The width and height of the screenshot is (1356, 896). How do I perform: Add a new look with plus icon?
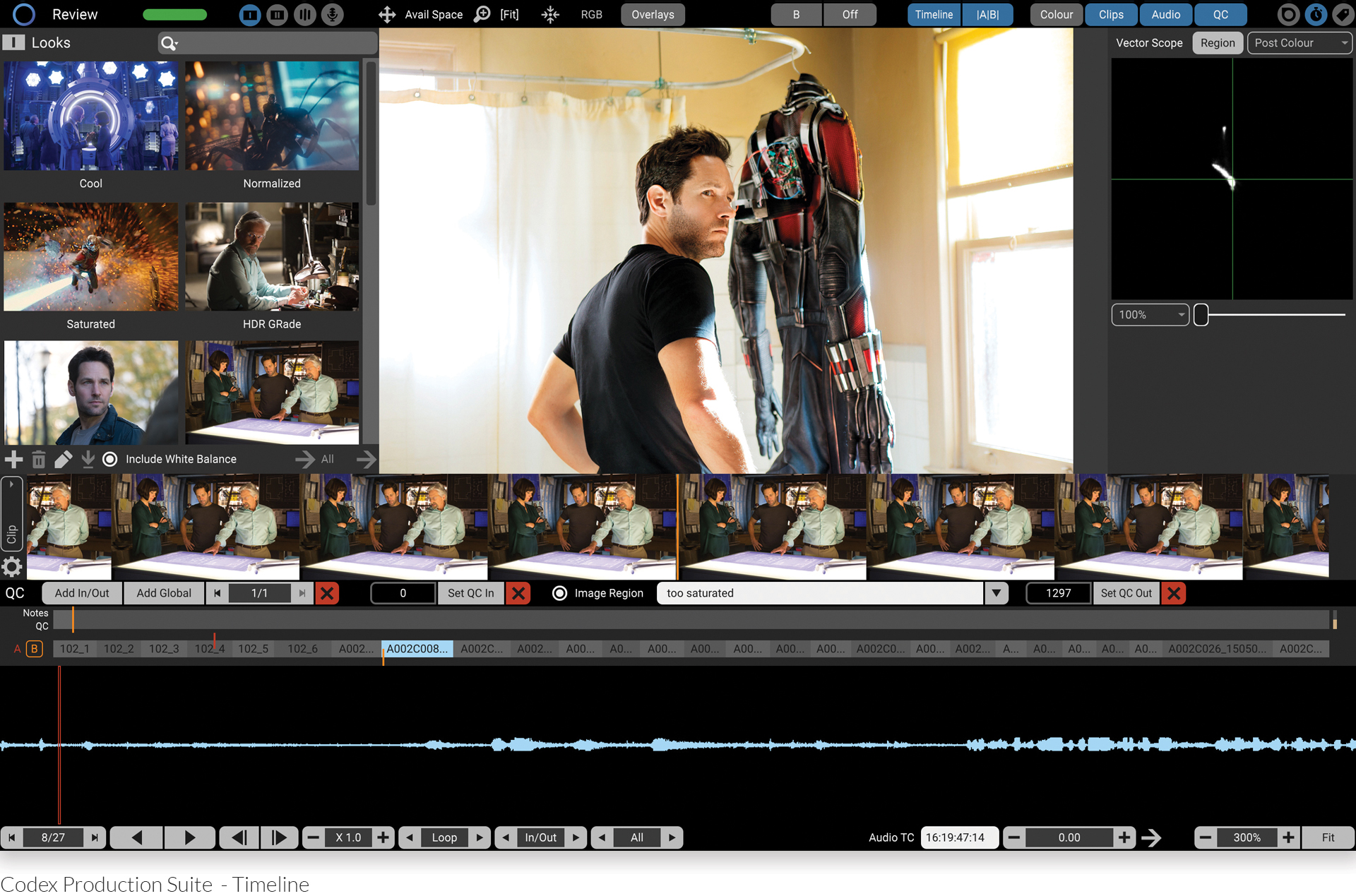pyautogui.click(x=13, y=460)
